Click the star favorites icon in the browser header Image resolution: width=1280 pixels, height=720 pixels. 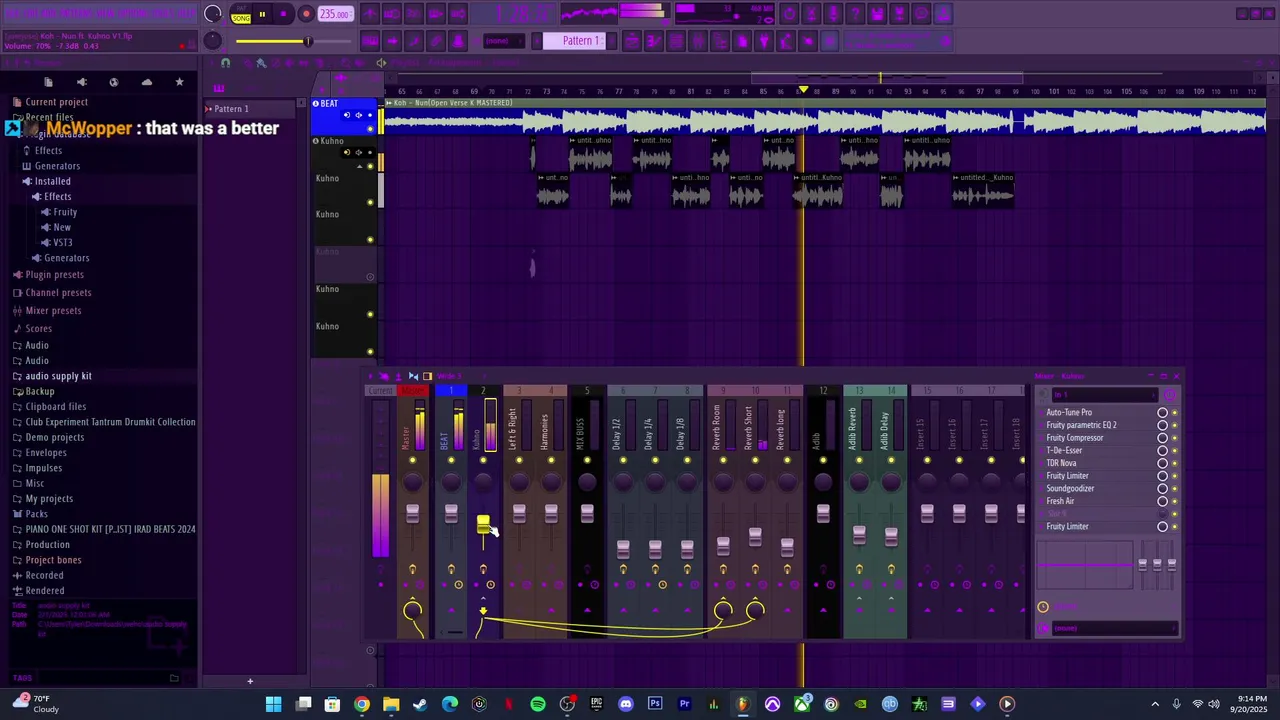point(179,82)
